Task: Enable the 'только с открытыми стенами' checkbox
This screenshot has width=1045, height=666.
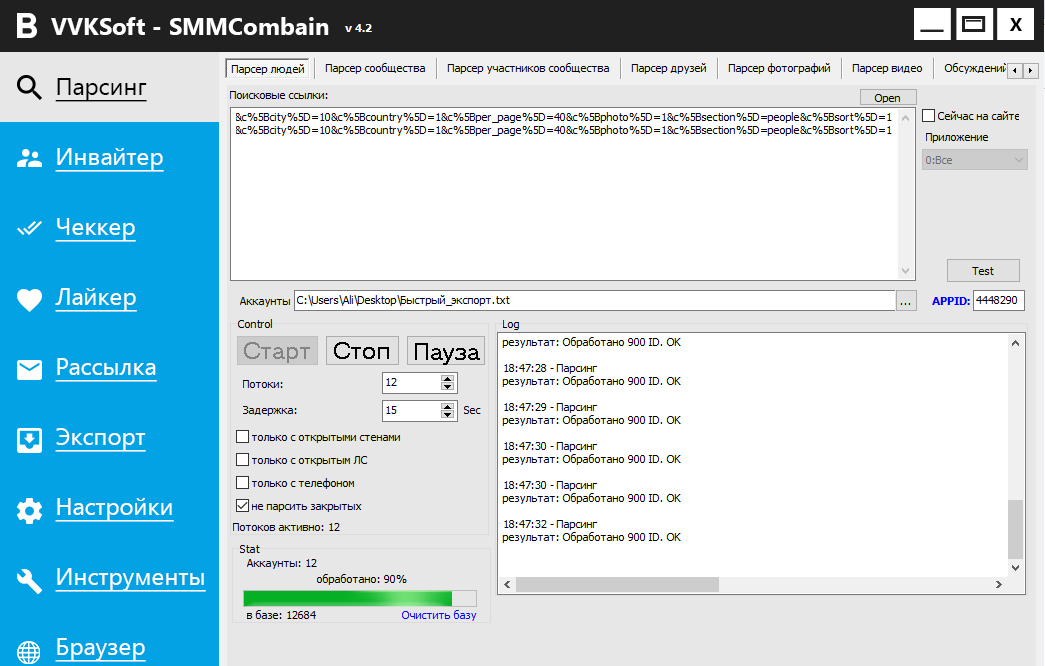Action: pos(242,437)
